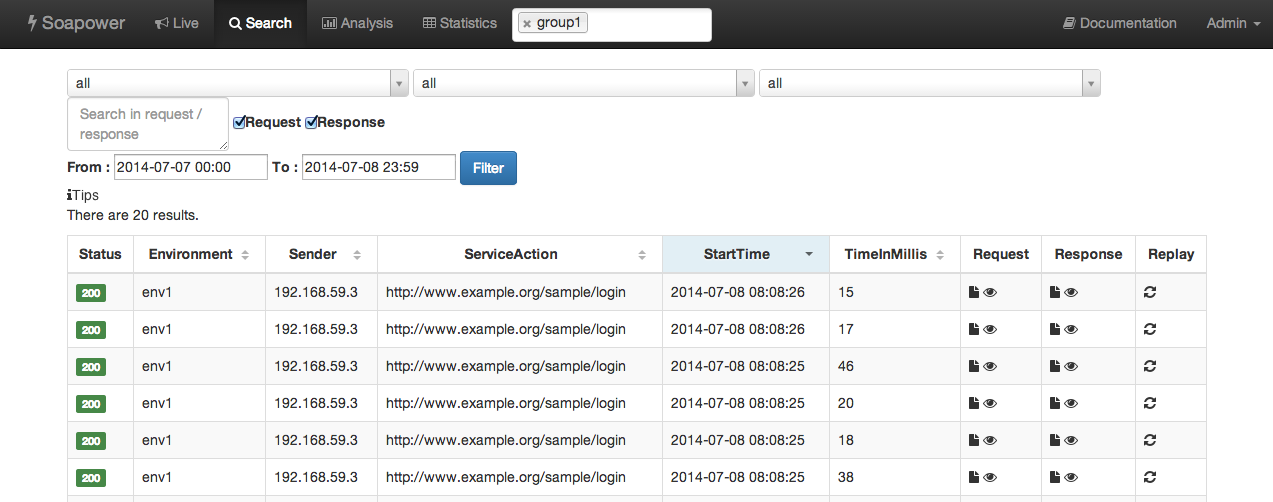
Task: Open the Documentation link
Action: pos(1119,23)
